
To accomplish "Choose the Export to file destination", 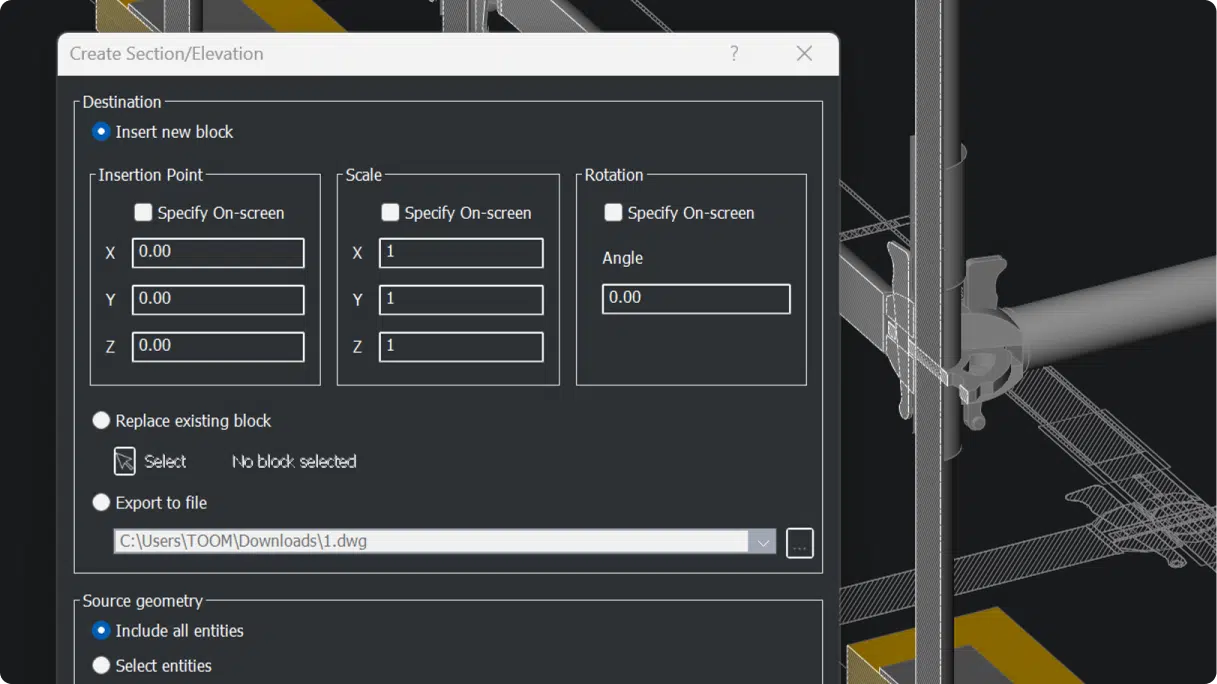I will tap(101, 502).
